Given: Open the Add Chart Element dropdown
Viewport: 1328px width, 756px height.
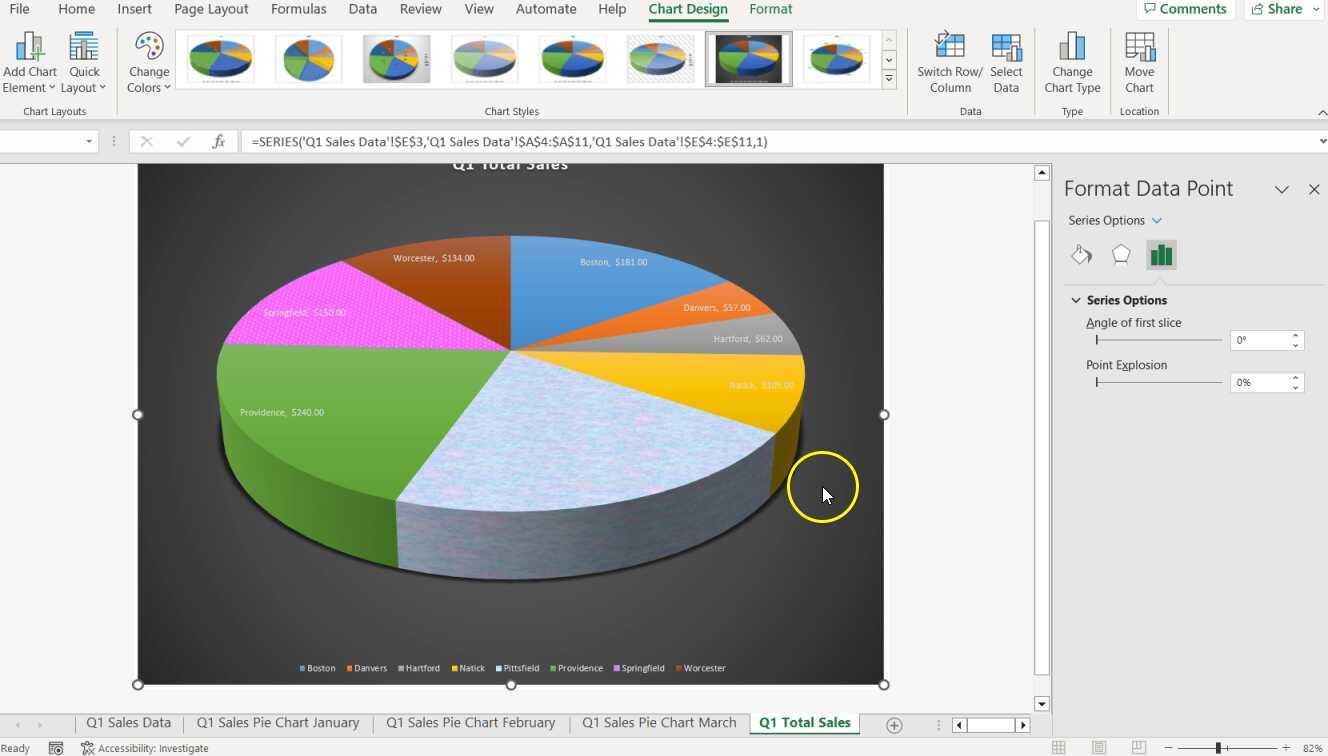Looking at the screenshot, I should coord(30,60).
